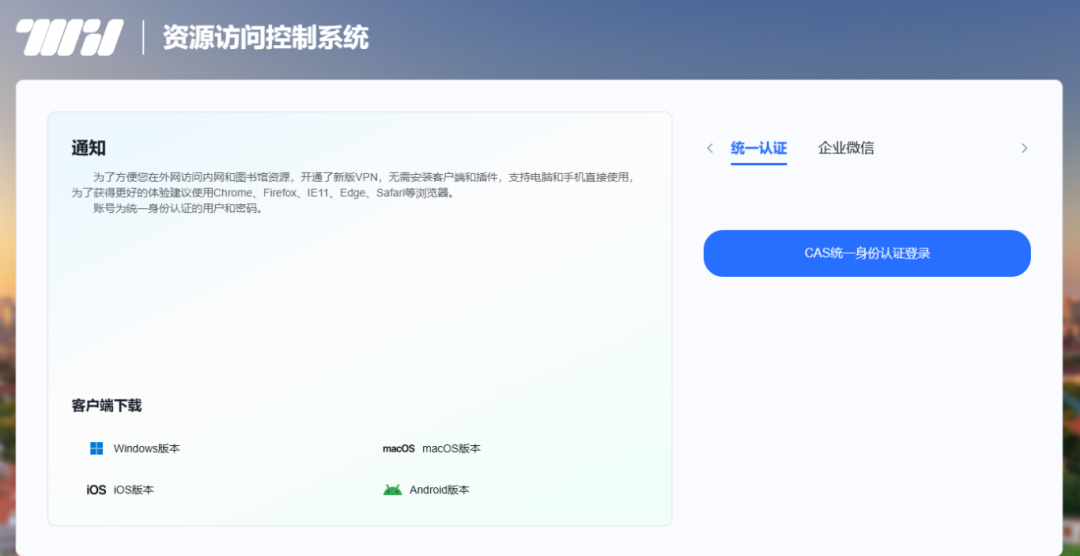The height and width of the screenshot is (556, 1080).
Task: Click the Windows logo icon
Action: coord(96,448)
